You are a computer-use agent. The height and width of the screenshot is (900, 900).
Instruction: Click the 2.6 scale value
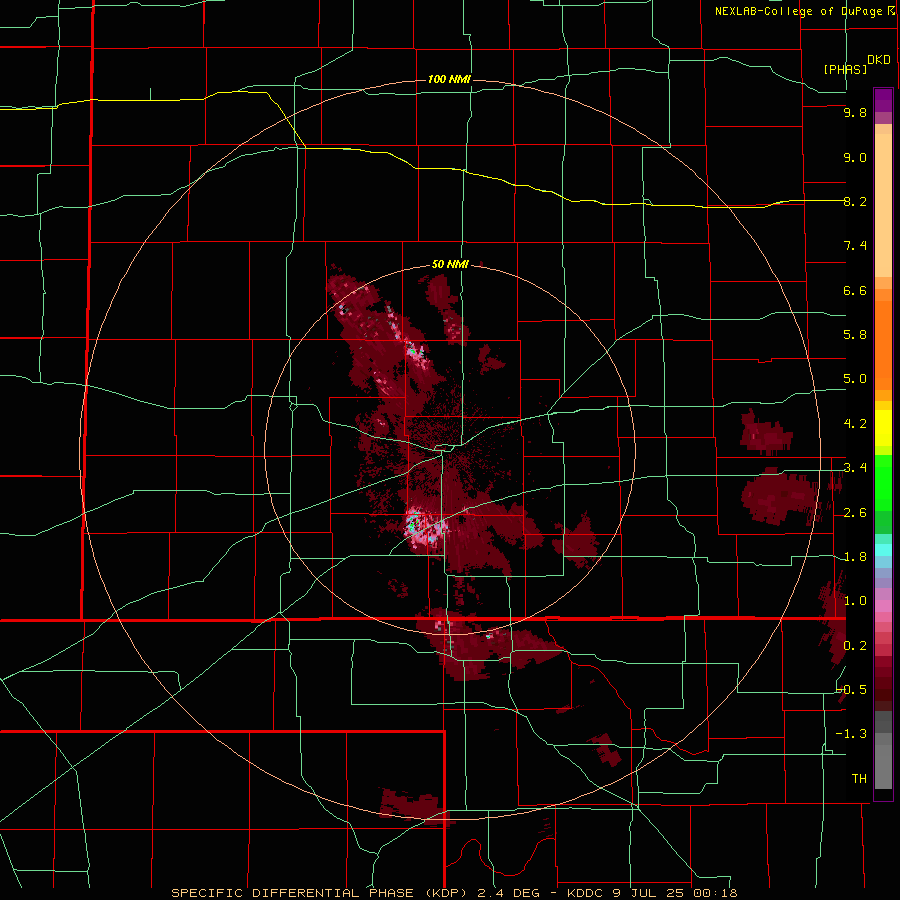click(855, 513)
